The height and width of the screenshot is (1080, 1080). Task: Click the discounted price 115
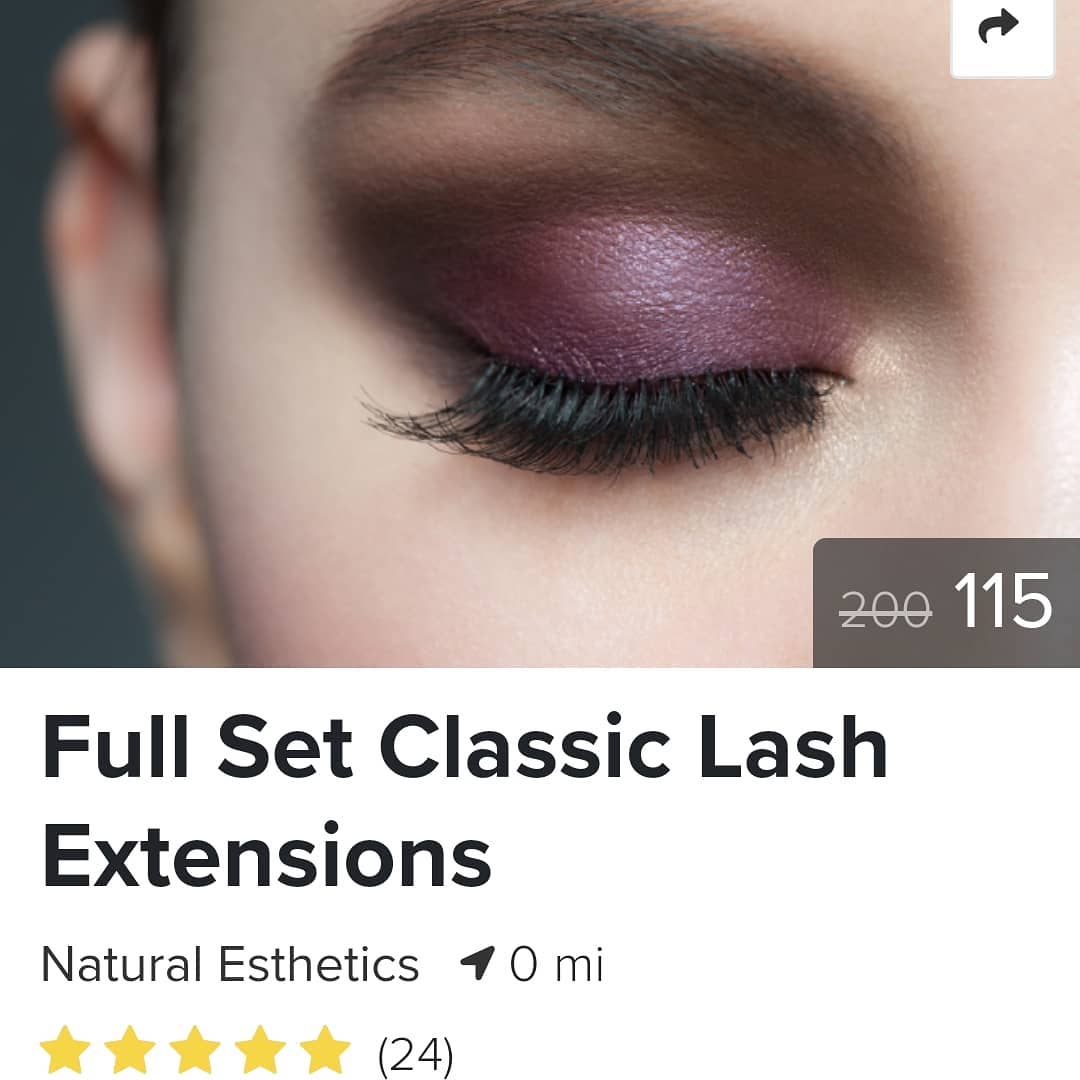point(1003,601)
